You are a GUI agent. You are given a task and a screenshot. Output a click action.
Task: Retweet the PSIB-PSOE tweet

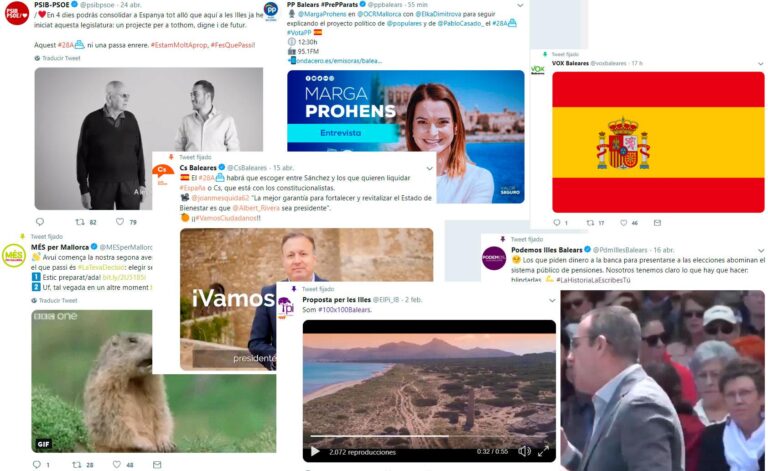point(80,222)
